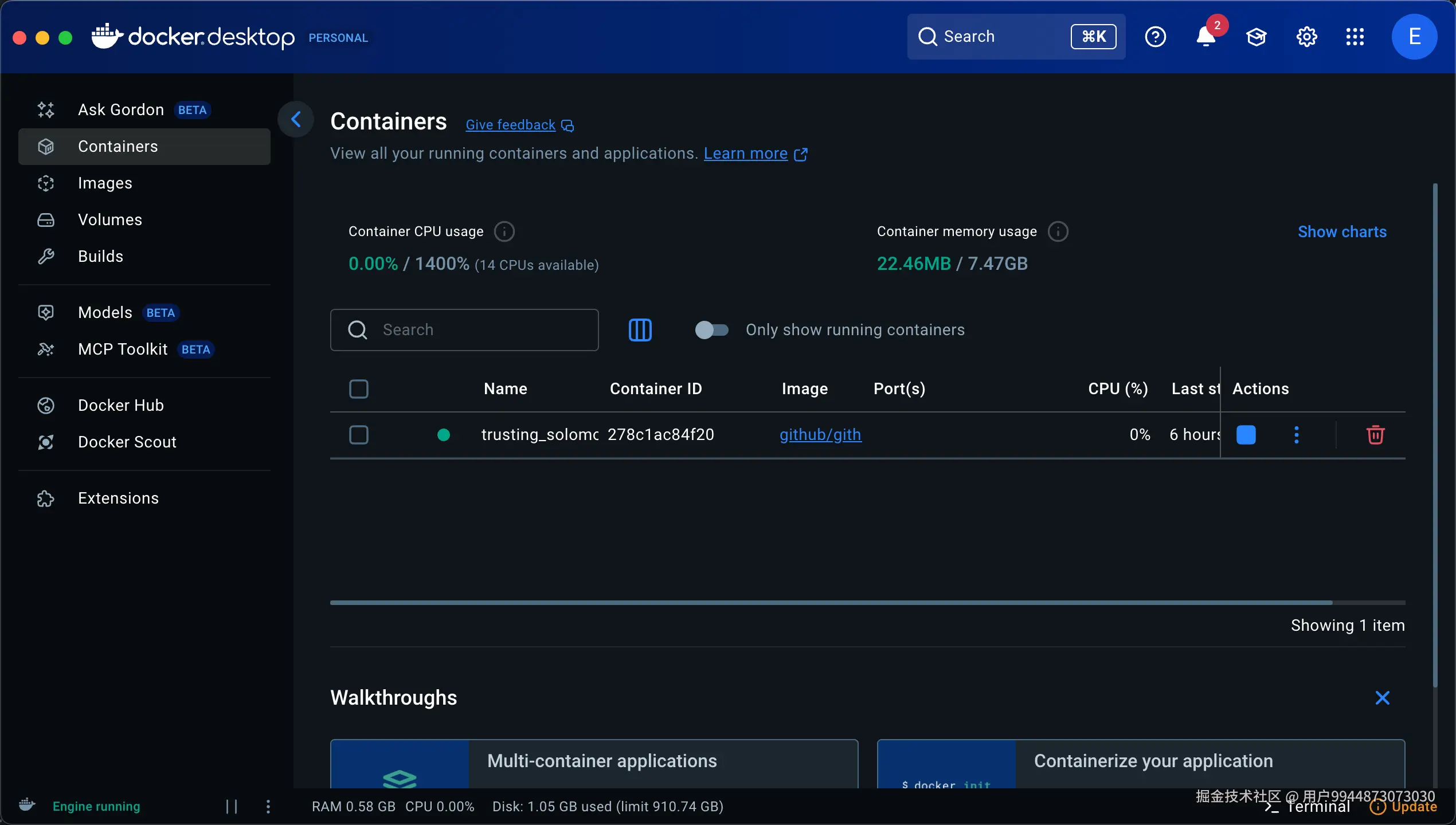
Task: Open manage columns icon
Action: (x=640, y=330)
